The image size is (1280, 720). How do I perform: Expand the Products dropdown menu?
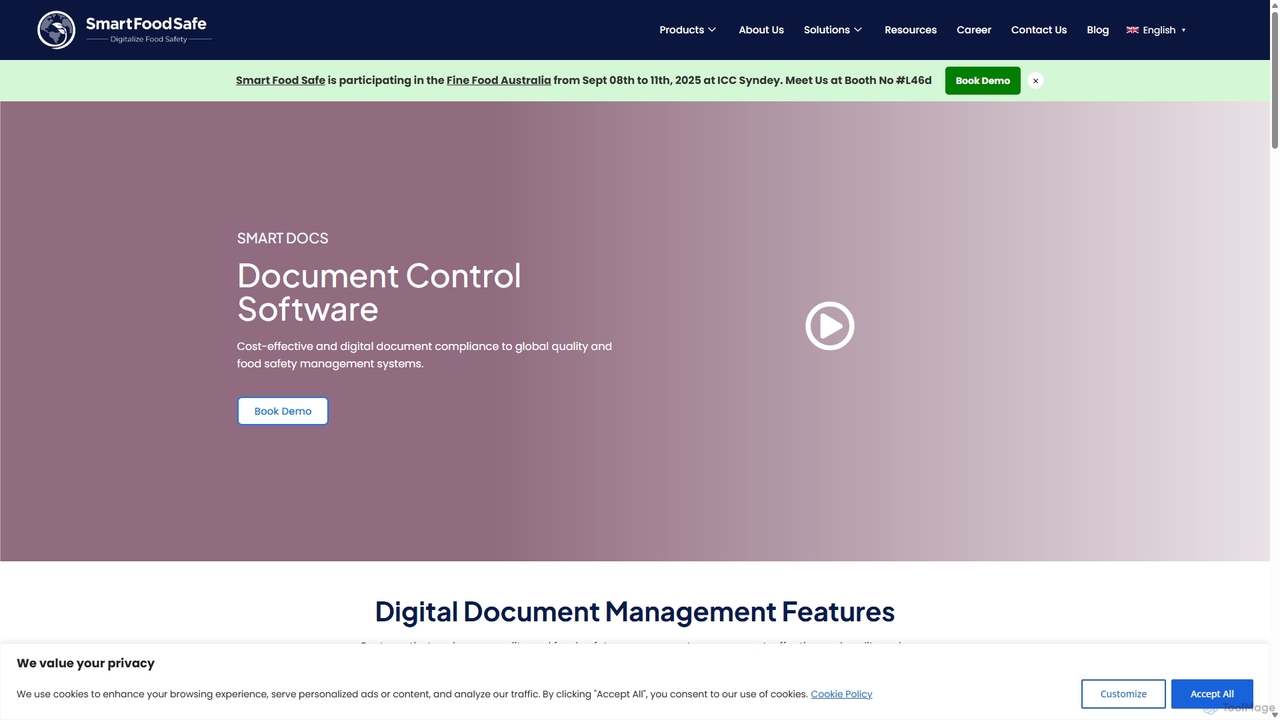688,30
